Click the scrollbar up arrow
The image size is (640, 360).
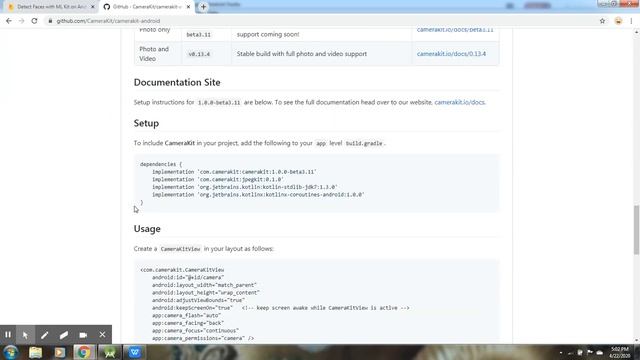click(x=636, y=32)
